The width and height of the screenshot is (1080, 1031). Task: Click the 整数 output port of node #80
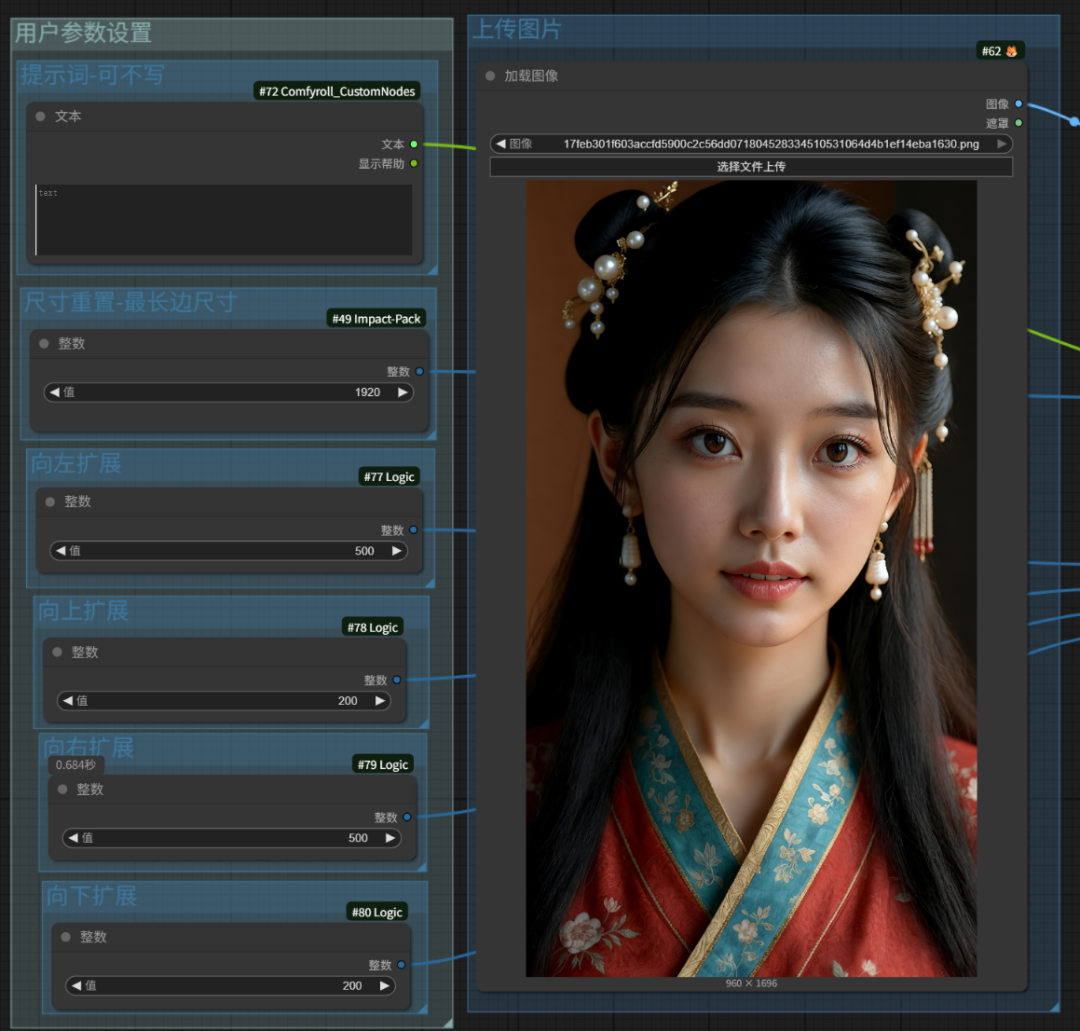pyautogui.click(x=401, y=965)
